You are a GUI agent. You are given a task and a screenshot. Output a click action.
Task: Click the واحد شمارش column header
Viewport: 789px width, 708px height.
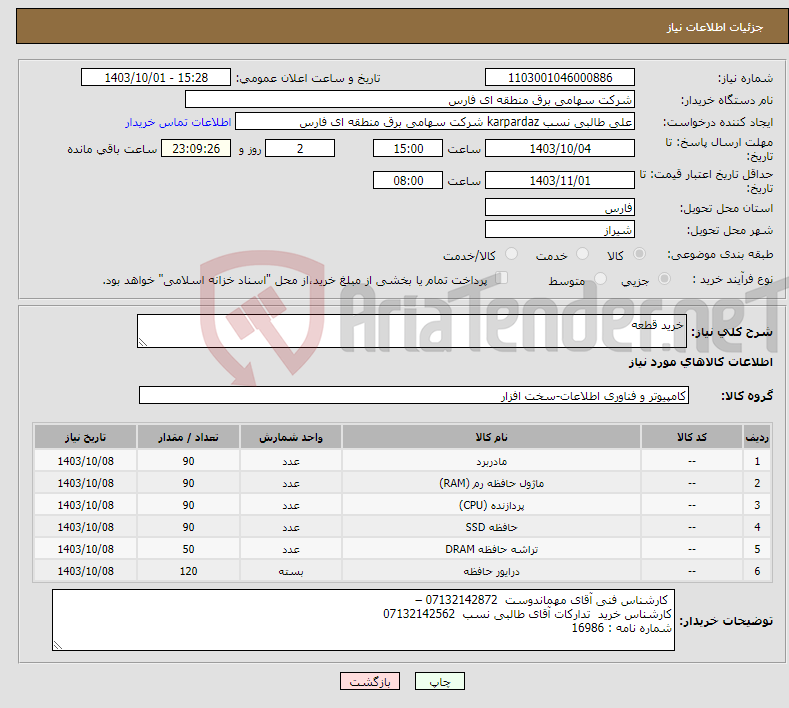click(291, 437)
